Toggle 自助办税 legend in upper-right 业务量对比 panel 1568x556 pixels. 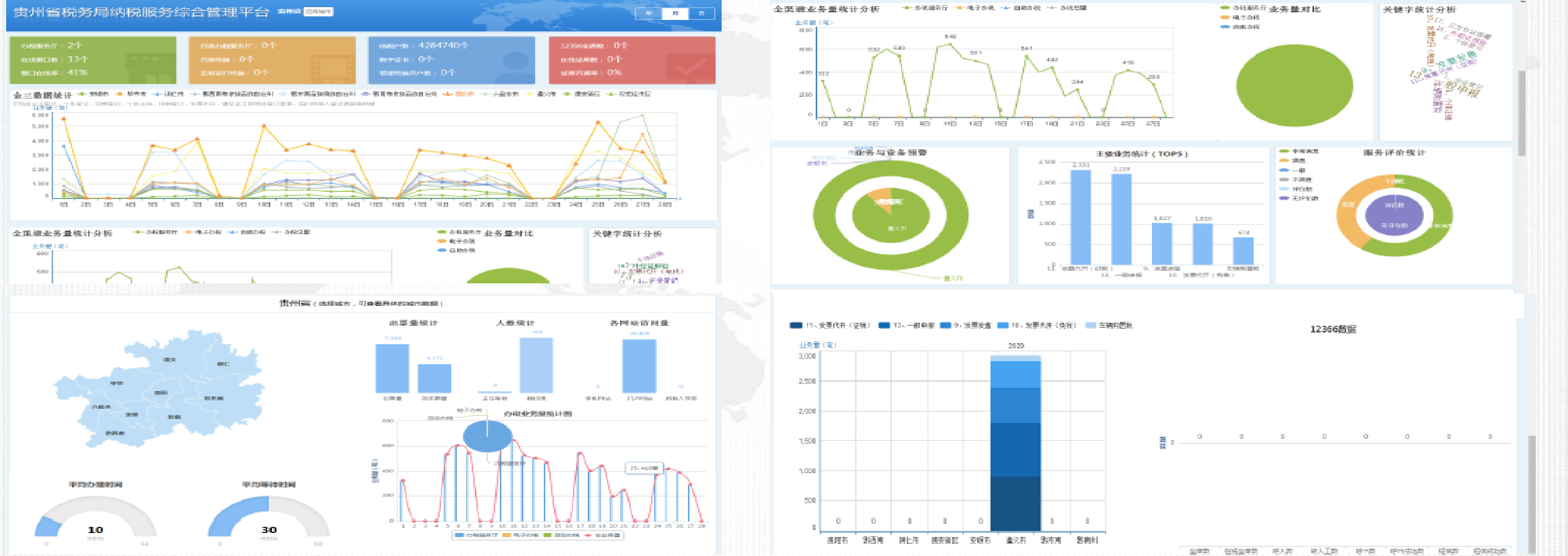tap(1240, 26)
